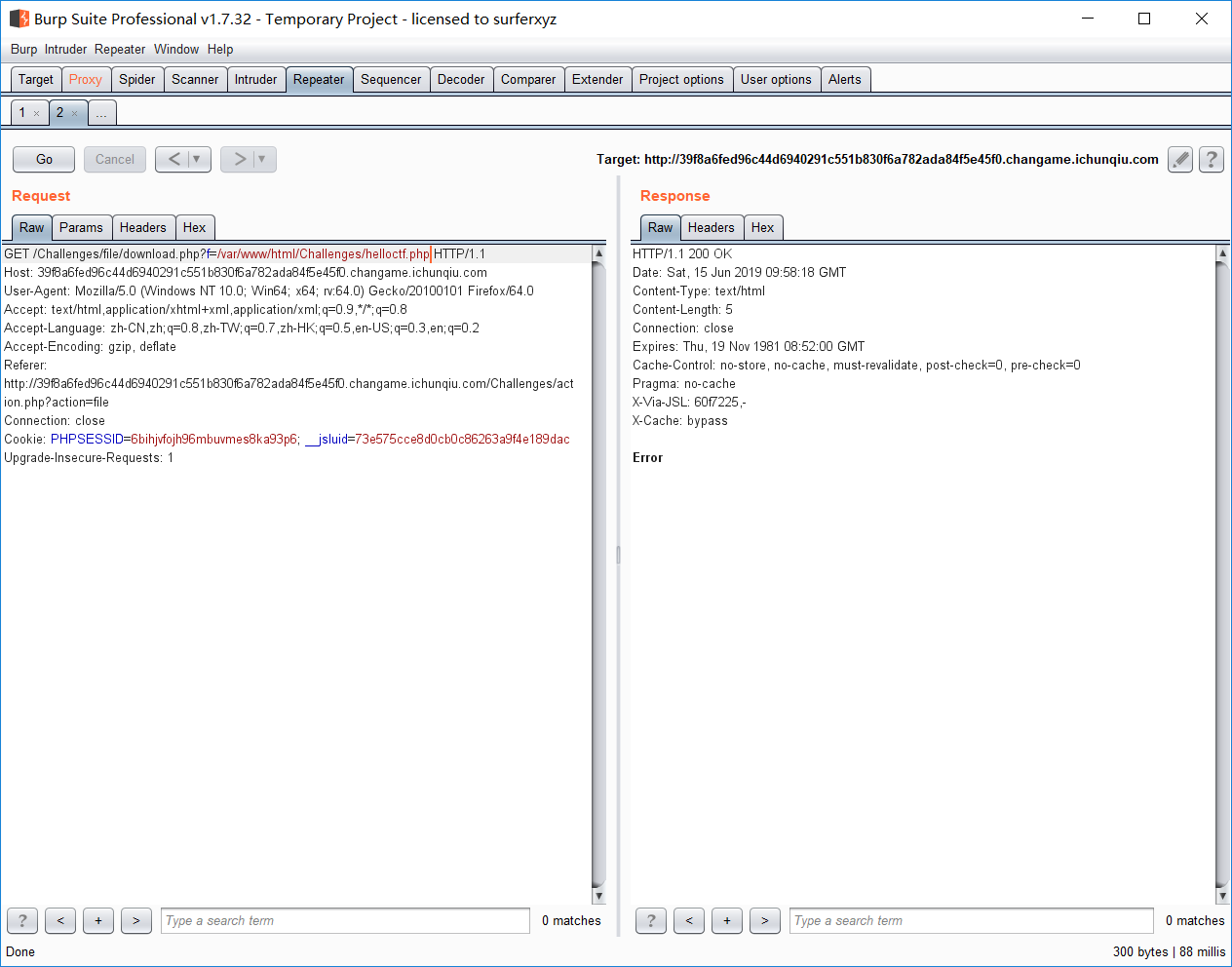Image resolution: width=1232 pixels, height=967 pixels.
Task: Open Repeater help question mark icon
Action: 1212,159
